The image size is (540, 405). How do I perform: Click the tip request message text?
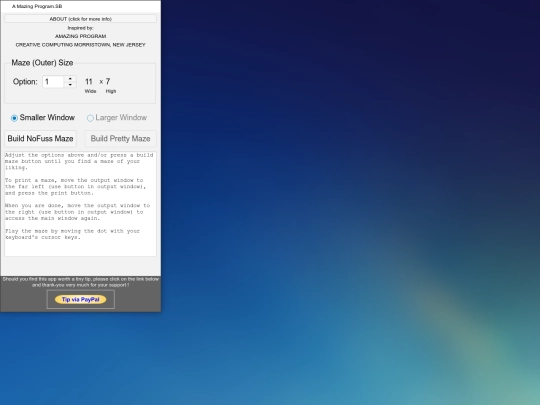80,282
